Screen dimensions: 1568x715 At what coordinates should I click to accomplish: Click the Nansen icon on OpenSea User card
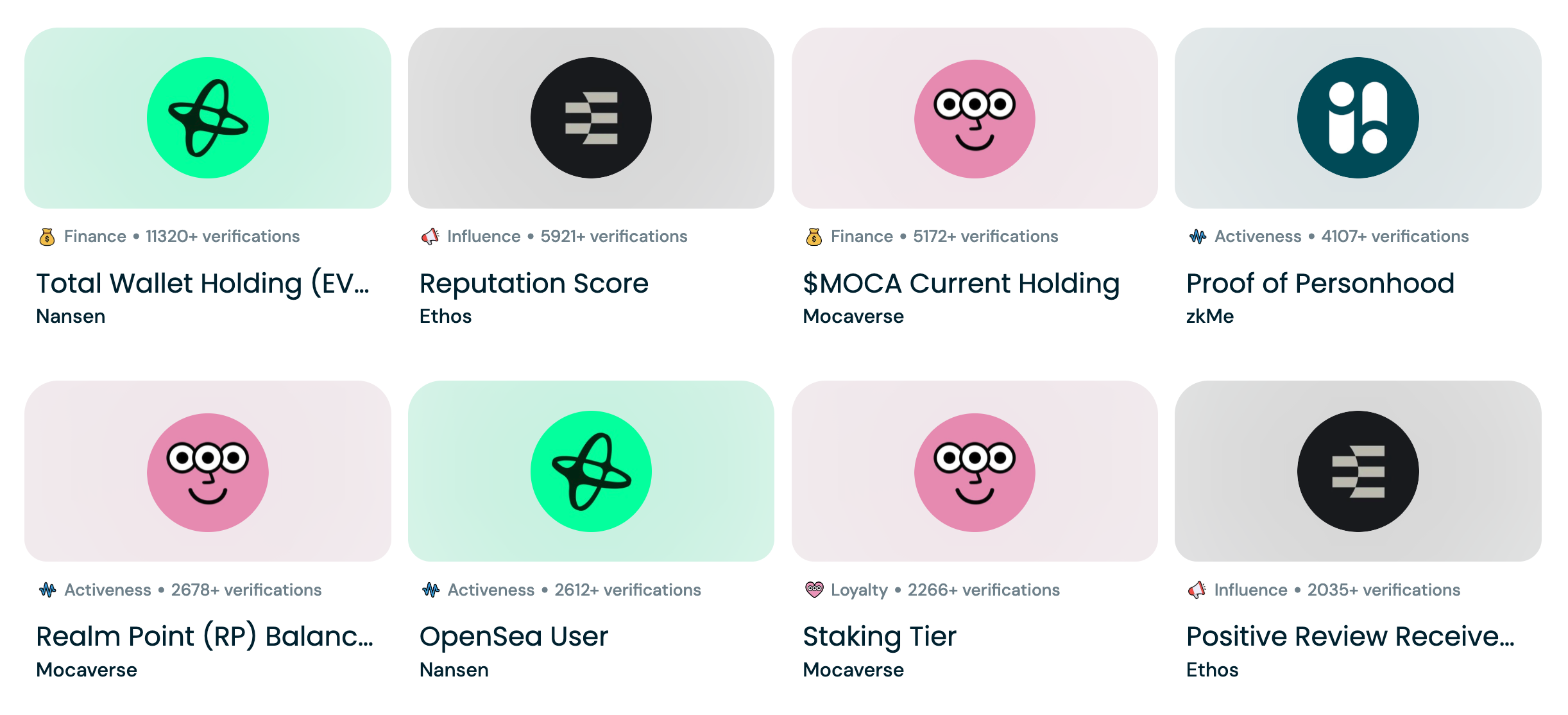click(x=591, y=472)
